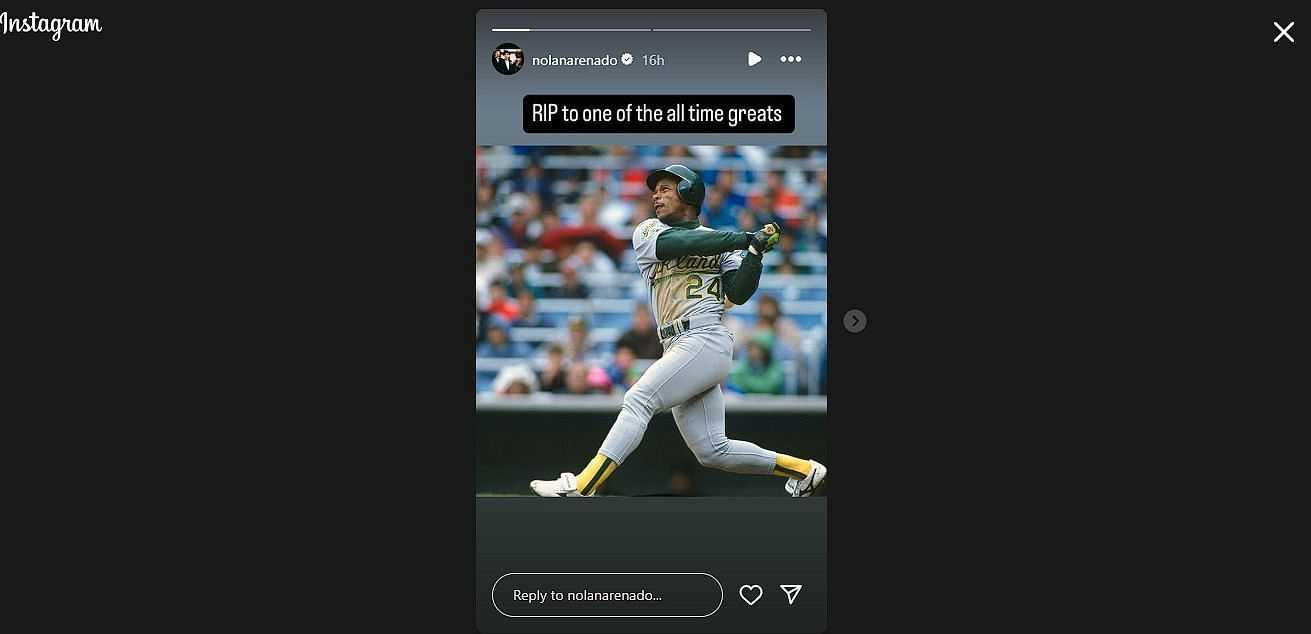Viewport: 1311px width, 634px height.
Task: Click the Instagram logo
Action: 50,25
